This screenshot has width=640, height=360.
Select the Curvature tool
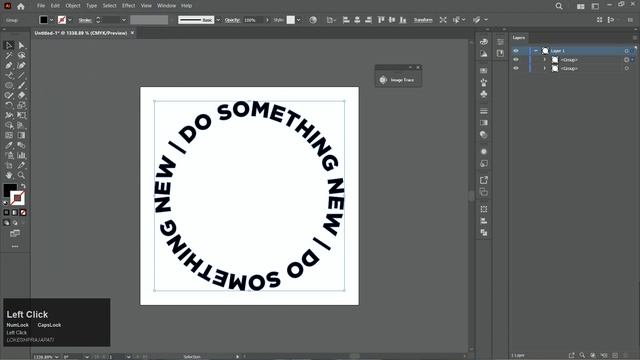coord(21,65)
